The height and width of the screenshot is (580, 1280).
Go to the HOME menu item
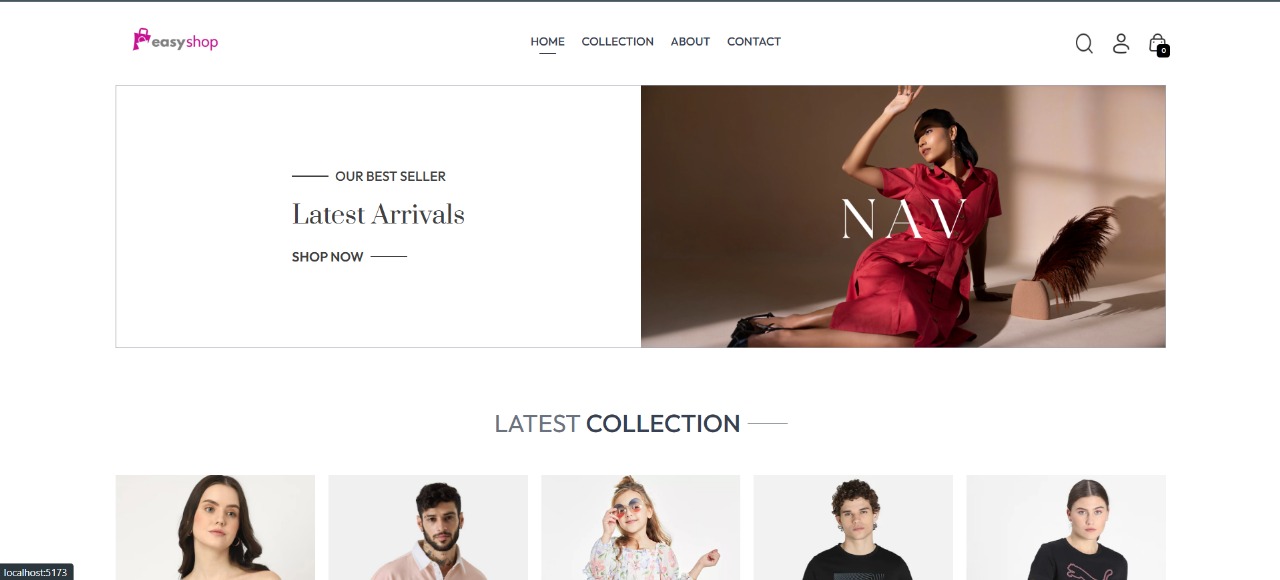click(x=547, y=41)
